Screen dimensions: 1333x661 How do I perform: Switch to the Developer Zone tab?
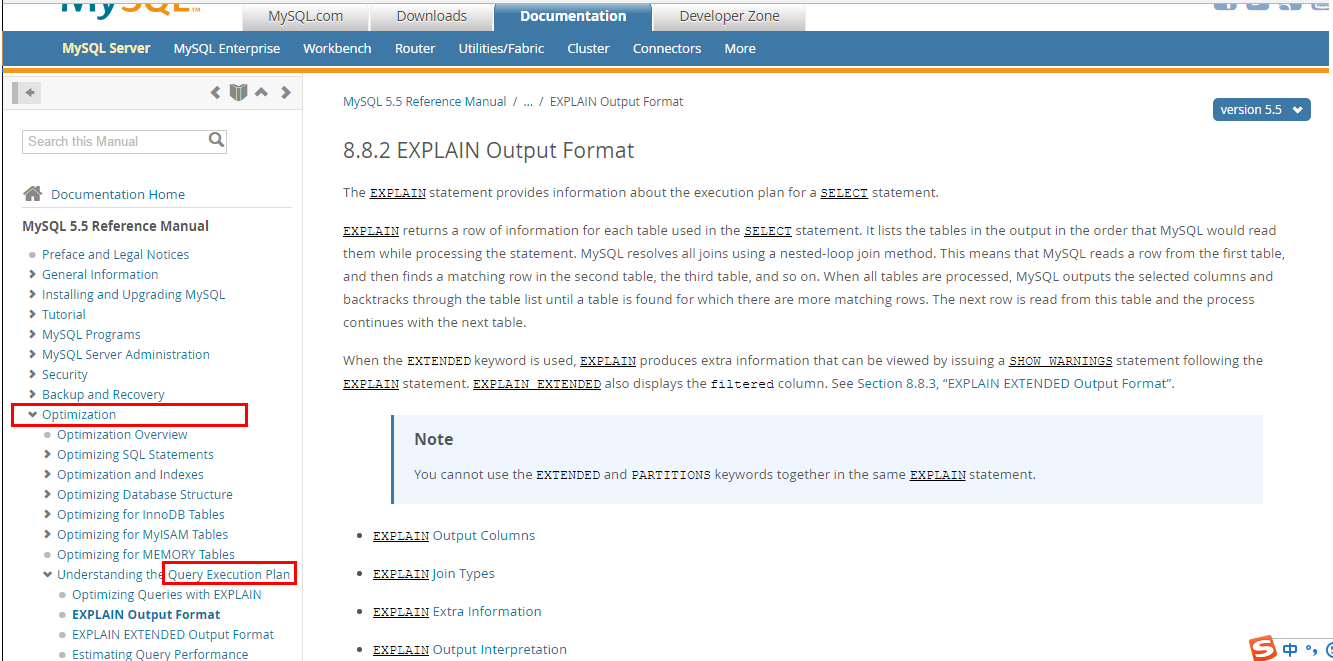pyautogui.click(x=729, y=16)
